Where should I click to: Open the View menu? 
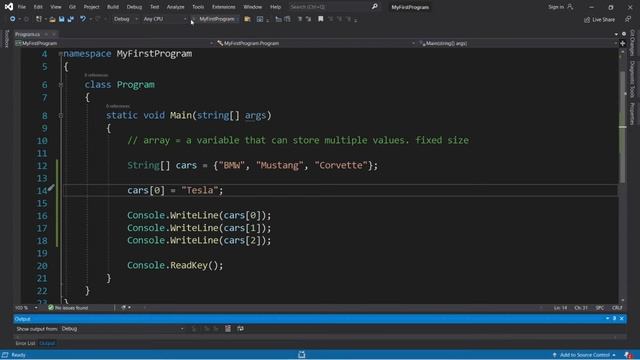tap(56, 7)
